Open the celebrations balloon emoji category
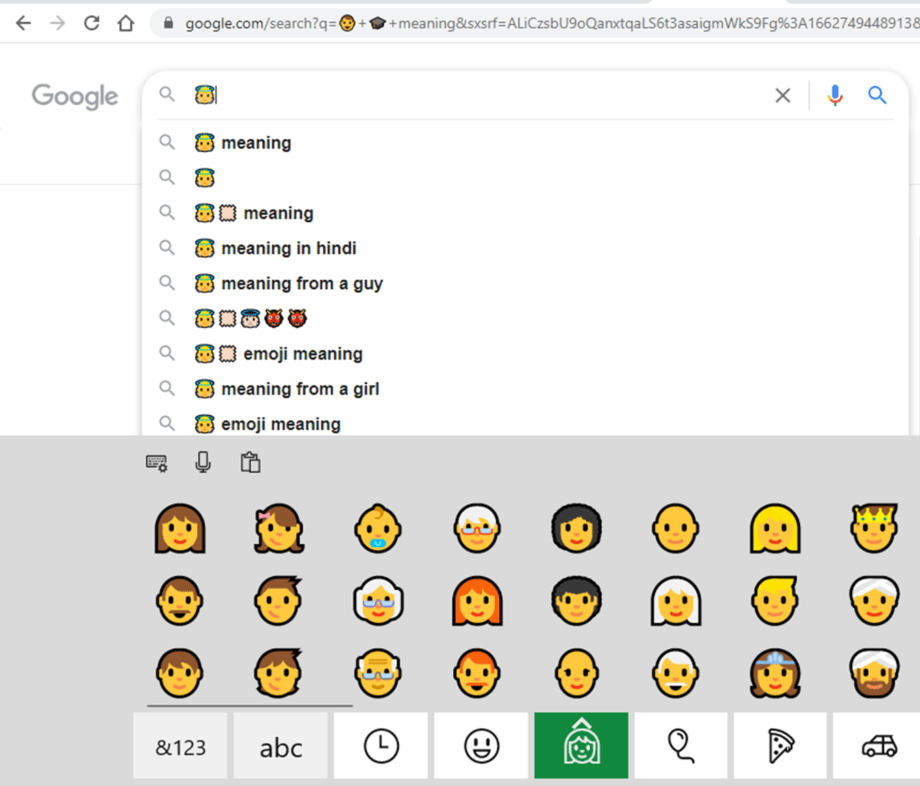Viewport: 920px width, 786px height. pos(680,745)
